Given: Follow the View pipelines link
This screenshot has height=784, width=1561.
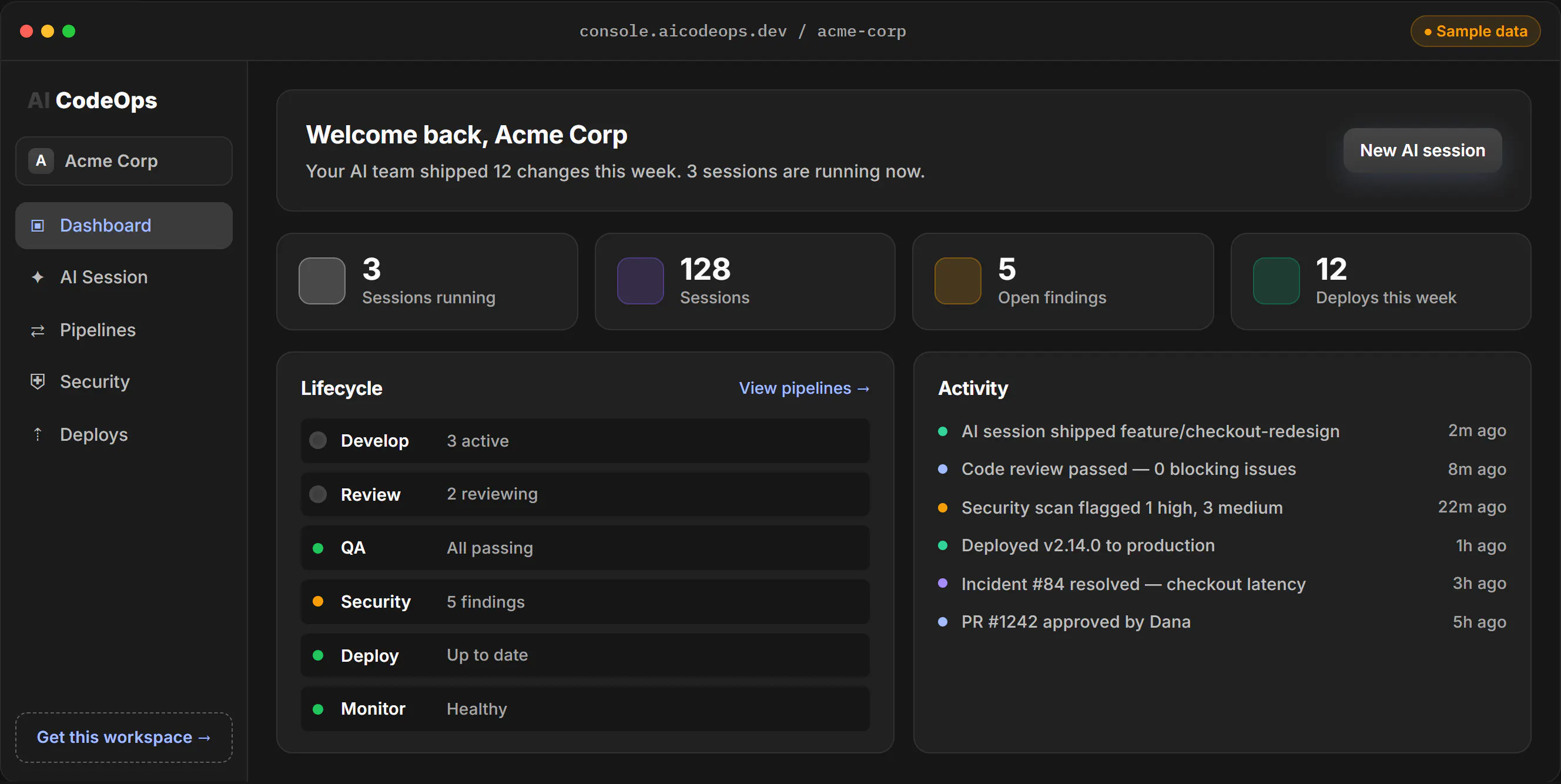Looking at the screenshot, I should click(804, 388).
